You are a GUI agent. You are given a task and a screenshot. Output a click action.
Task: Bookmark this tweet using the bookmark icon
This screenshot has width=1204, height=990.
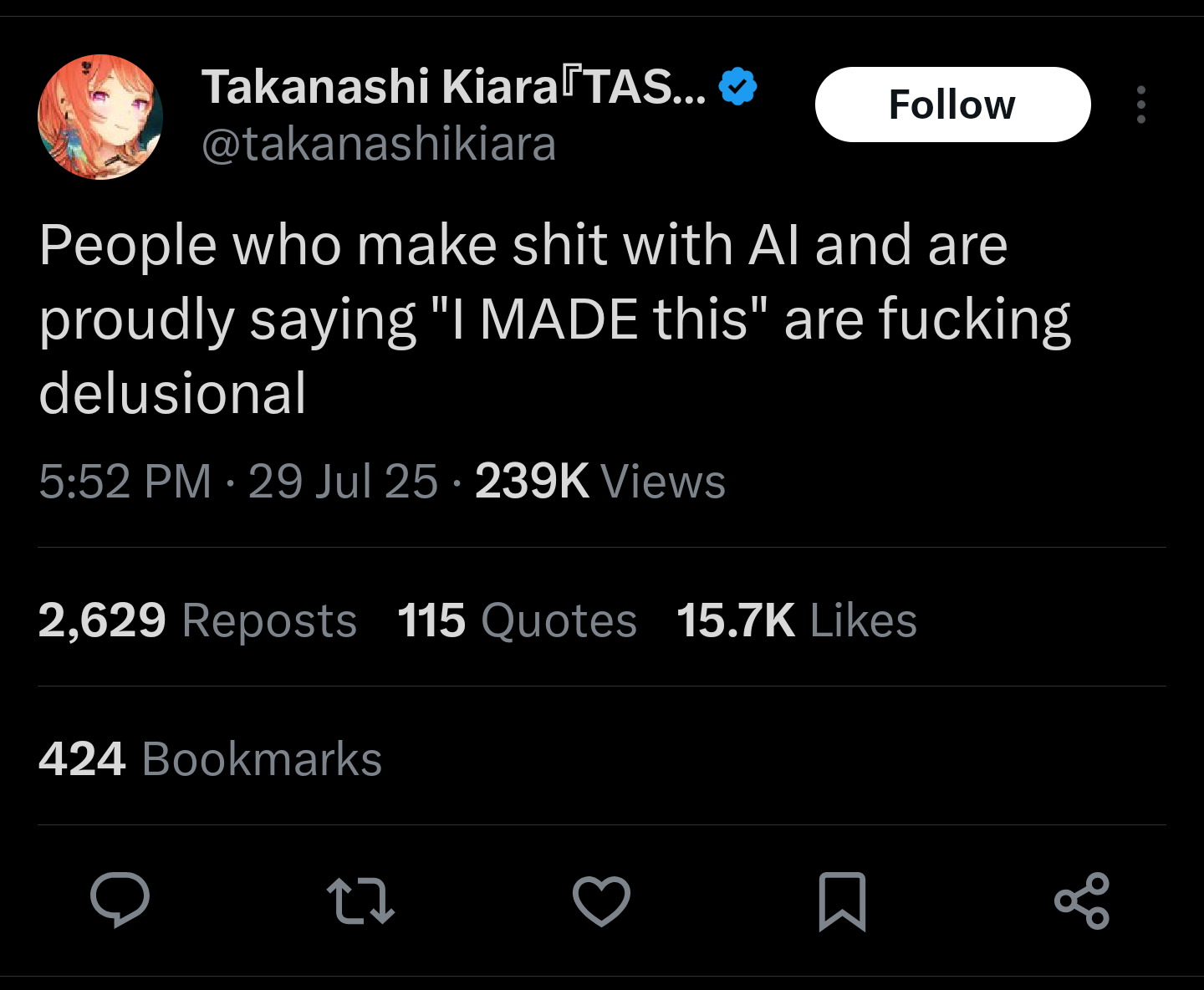[842, 901]
